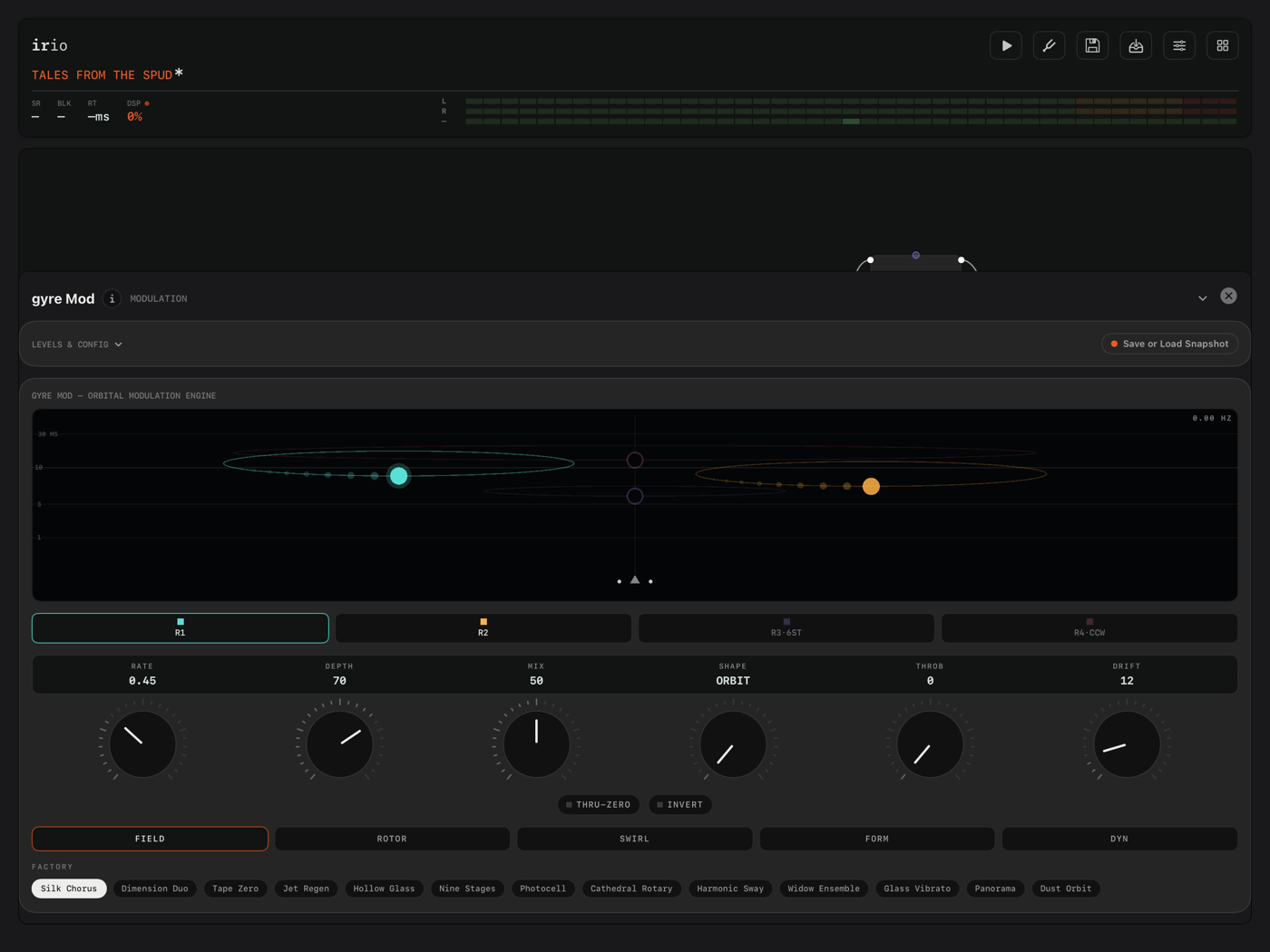Collapse gyre Mod panel with chevron
1270x952 pixels.
(x=1203, y=298)
